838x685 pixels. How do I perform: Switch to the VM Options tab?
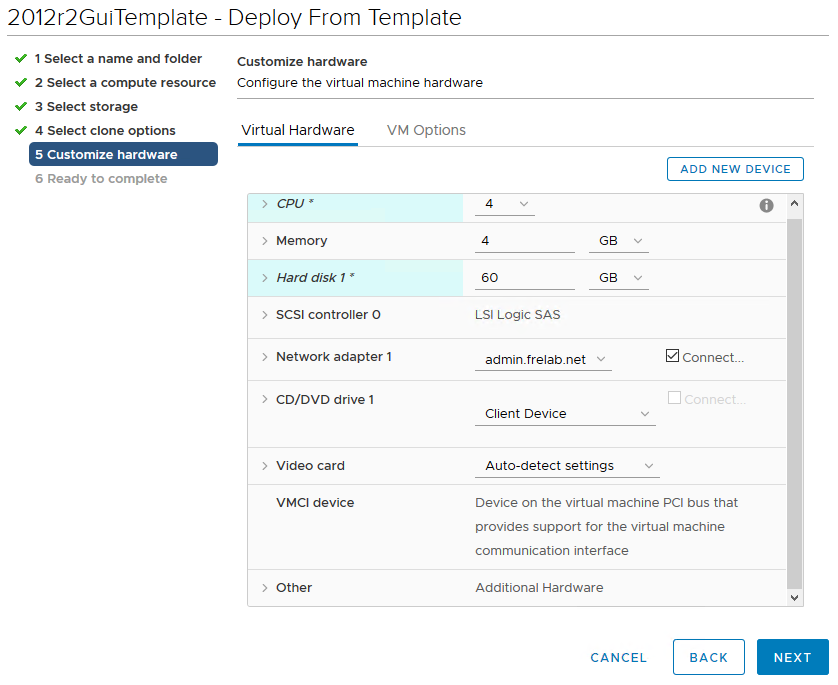coord(426,130)
